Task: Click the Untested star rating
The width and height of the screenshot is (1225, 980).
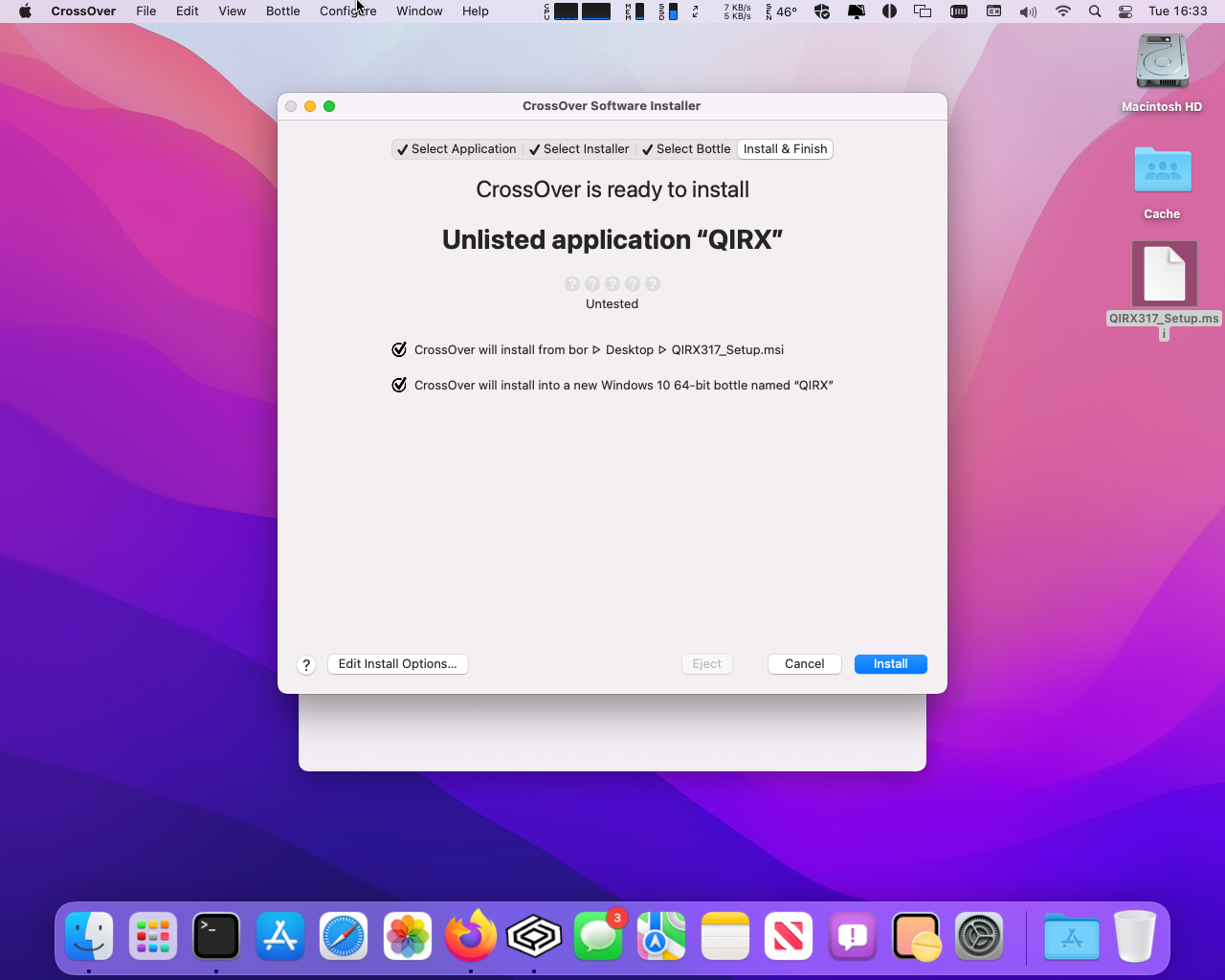Action: (x=612, y=284)
